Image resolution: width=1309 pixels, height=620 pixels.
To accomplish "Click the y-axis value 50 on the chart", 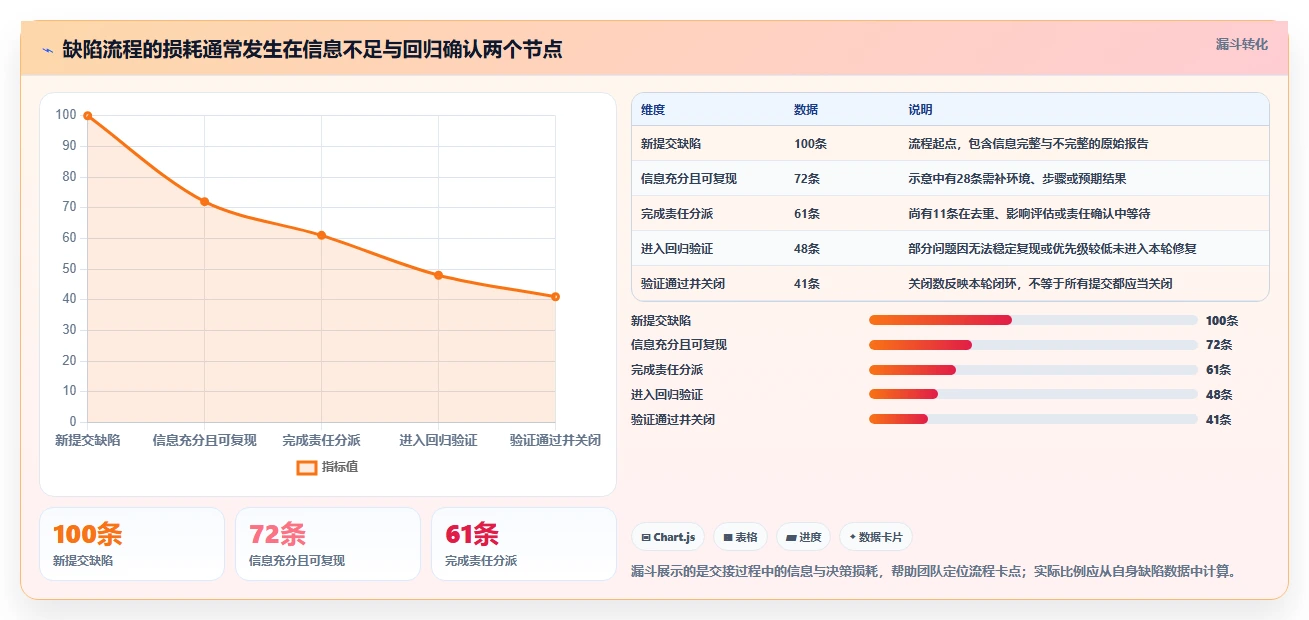I will (68, 268).
